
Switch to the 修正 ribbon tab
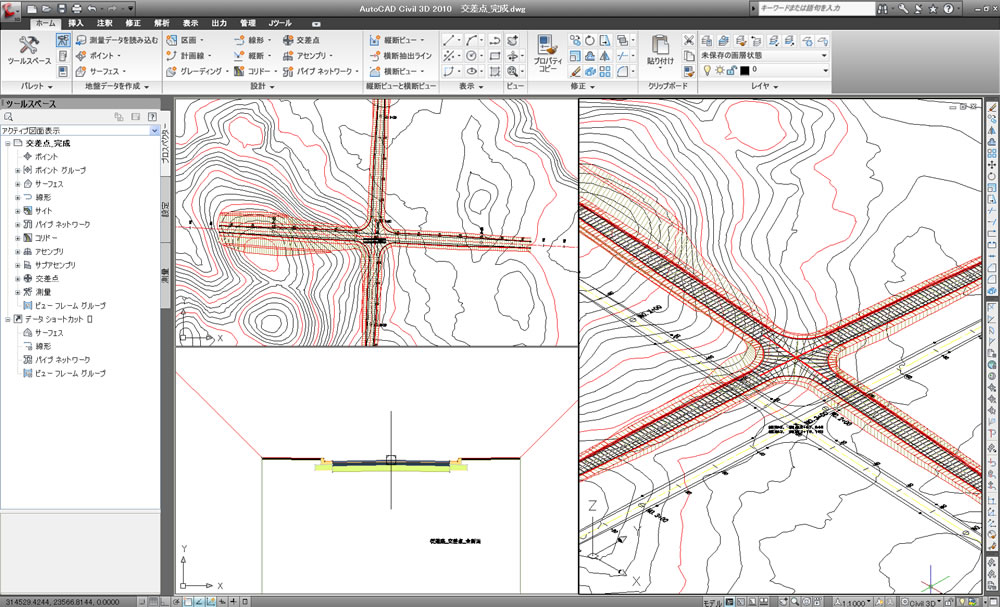(133, 23)
